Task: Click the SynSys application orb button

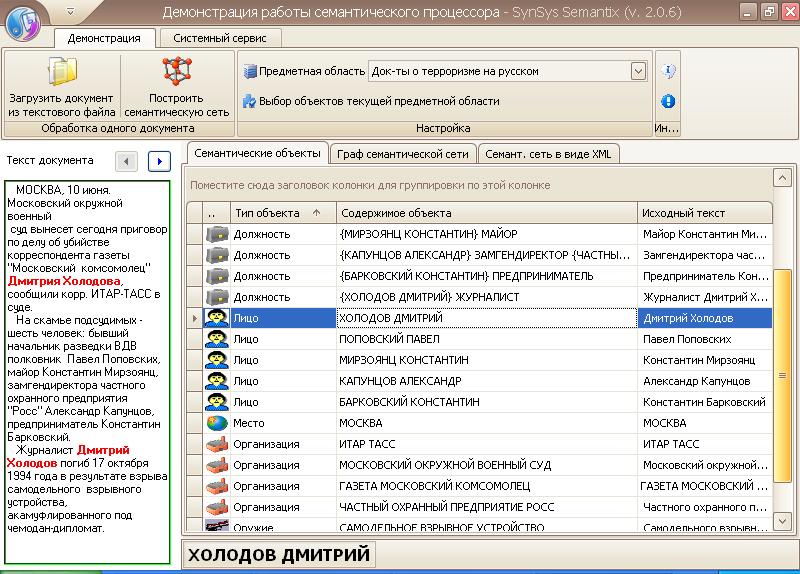Action: (22, 23)
